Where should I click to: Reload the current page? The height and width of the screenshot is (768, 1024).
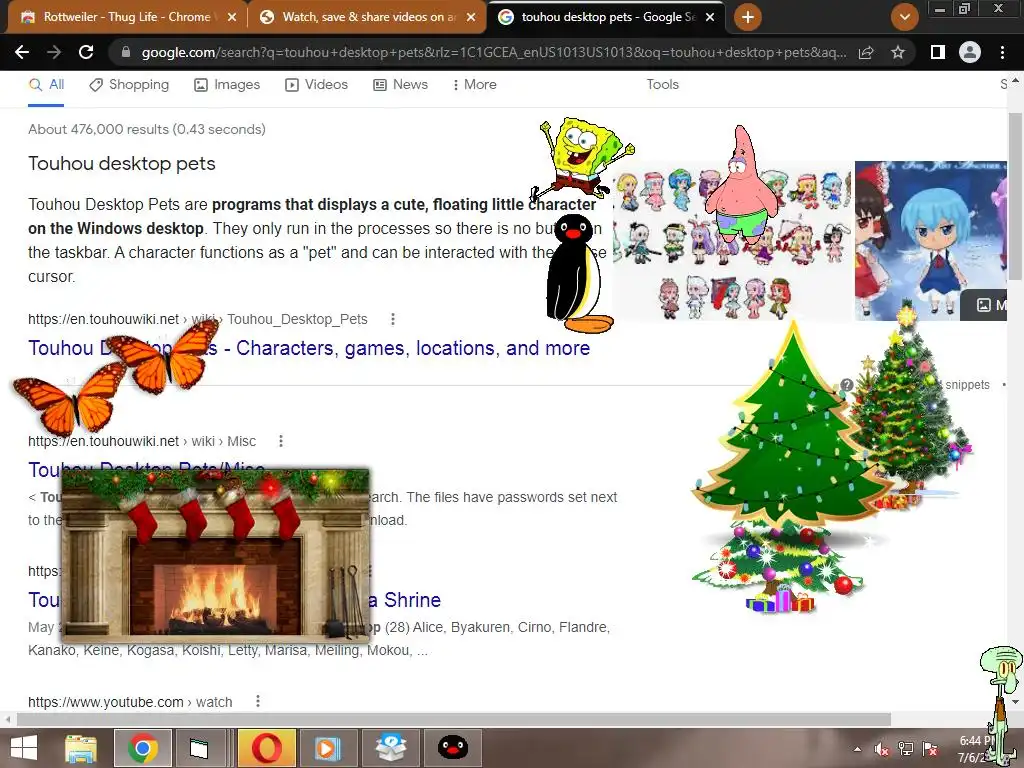tap(86, 52)
